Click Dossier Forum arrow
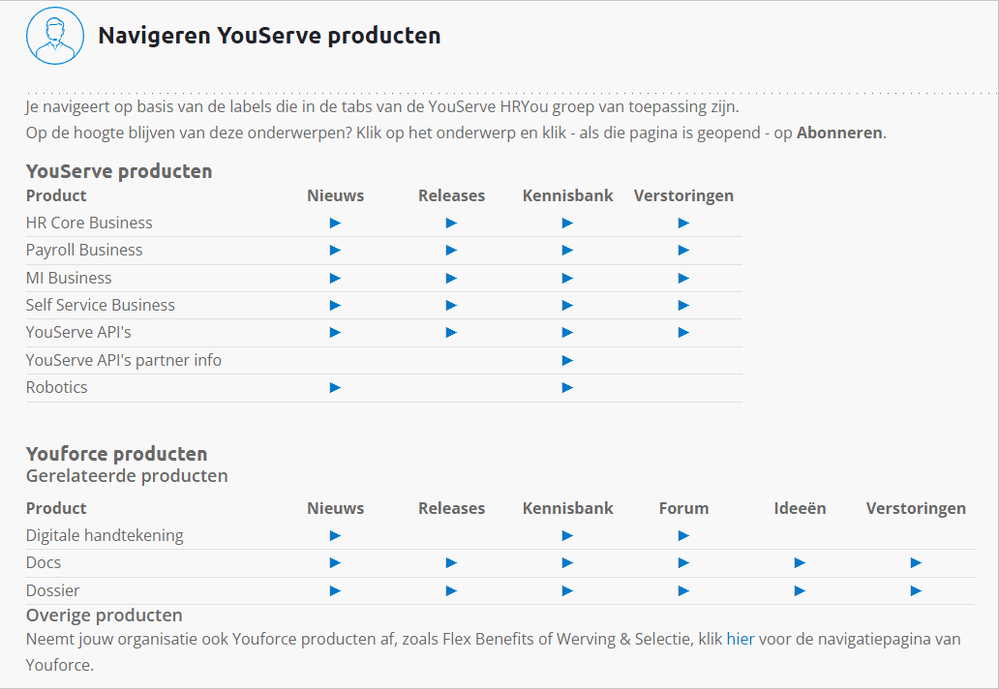 [x=683, y=591]
